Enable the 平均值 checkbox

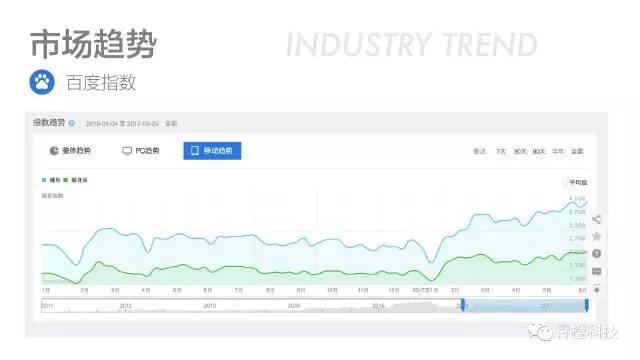[x=565, y=182]
